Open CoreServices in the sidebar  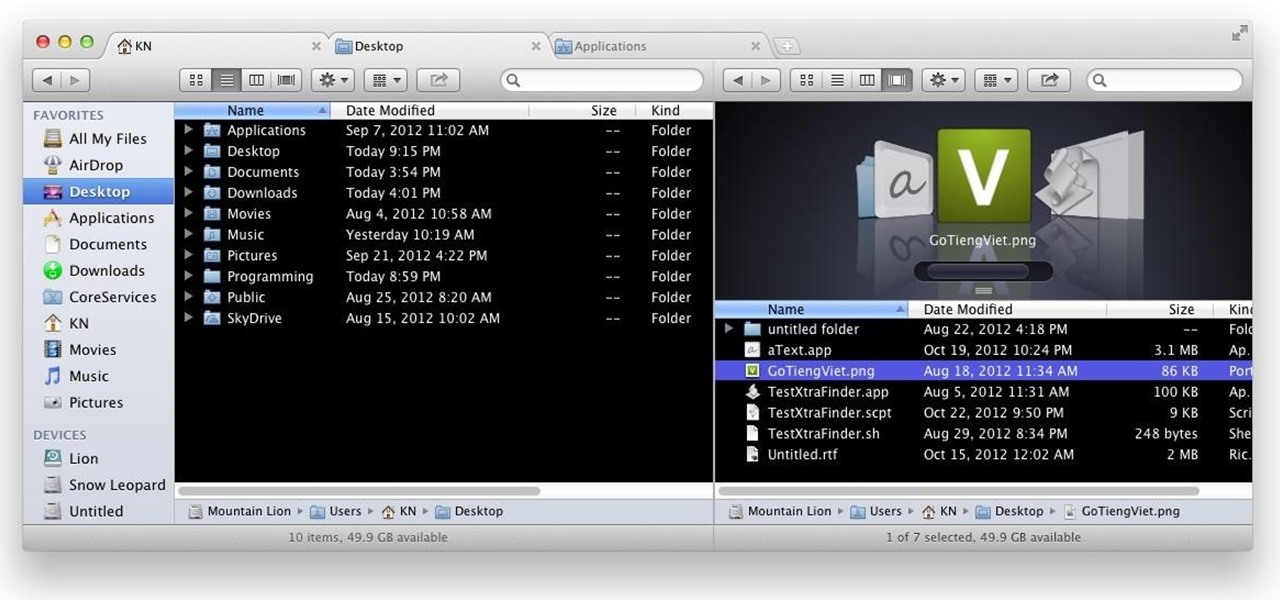[99, 297]
